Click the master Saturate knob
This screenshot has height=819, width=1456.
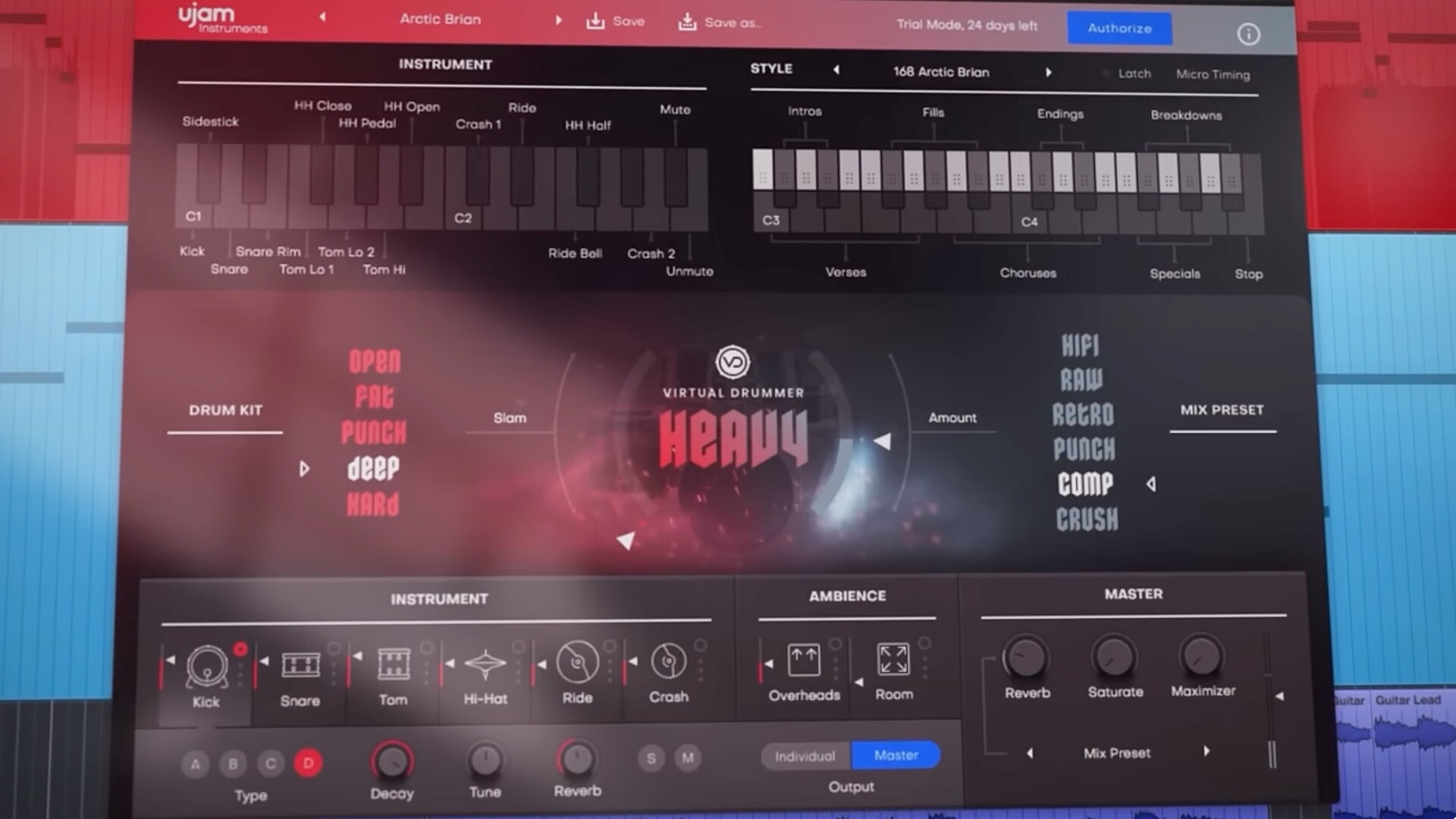[x=1114, y=657]
